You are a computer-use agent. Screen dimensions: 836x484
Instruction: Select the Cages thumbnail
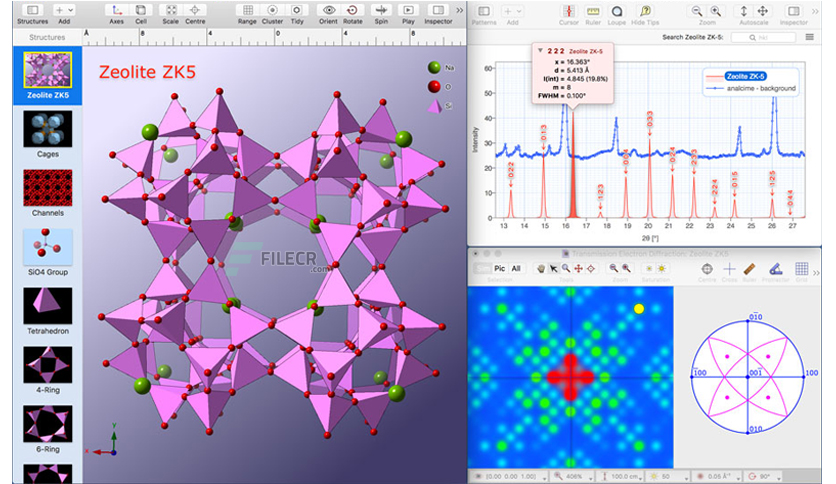pyautogui.click(x=47, y=129)
